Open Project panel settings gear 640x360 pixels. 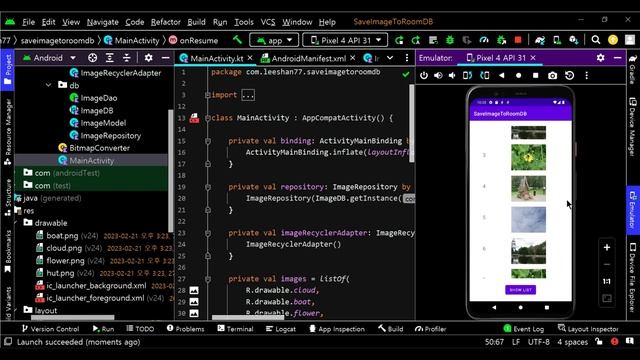[x=149, y=58]
